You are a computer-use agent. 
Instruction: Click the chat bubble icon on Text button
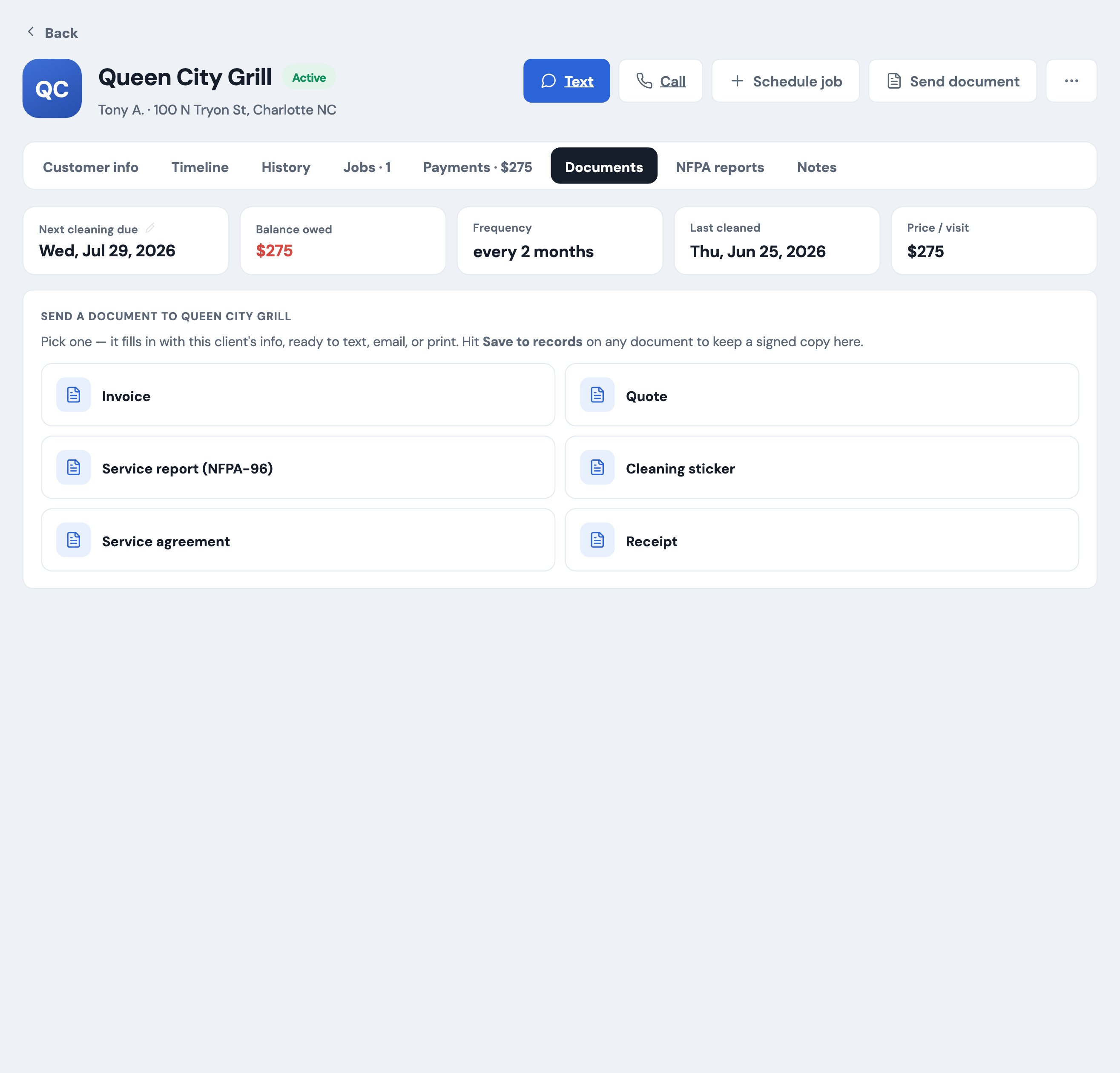tap(549, 81)
